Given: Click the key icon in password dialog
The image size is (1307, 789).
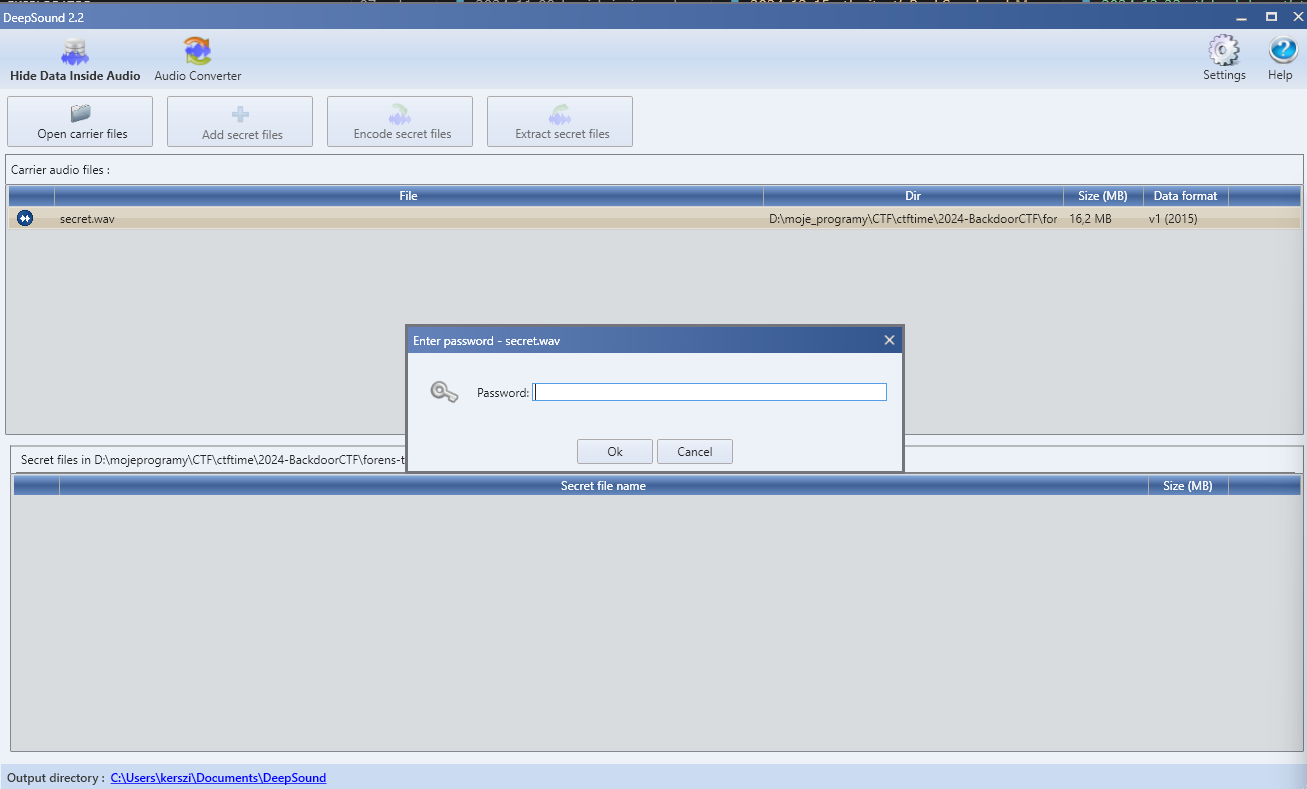Looking at the screenshot, I should pos(444,392).
